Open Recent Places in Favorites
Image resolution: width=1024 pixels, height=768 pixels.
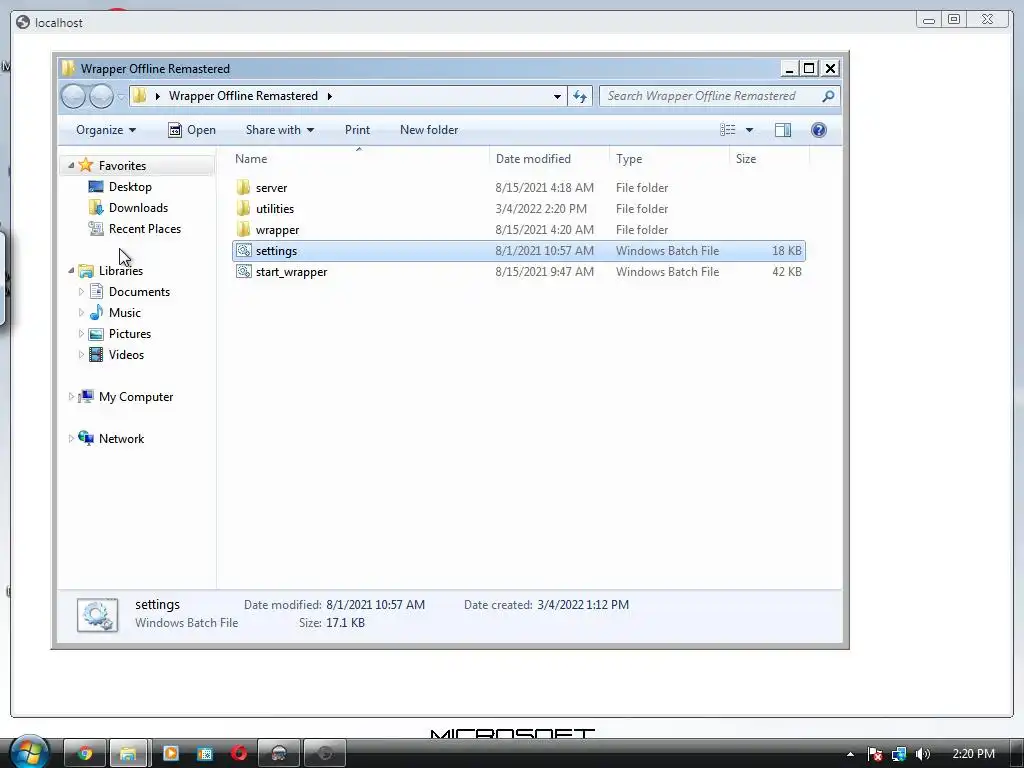tap(144, 229)
